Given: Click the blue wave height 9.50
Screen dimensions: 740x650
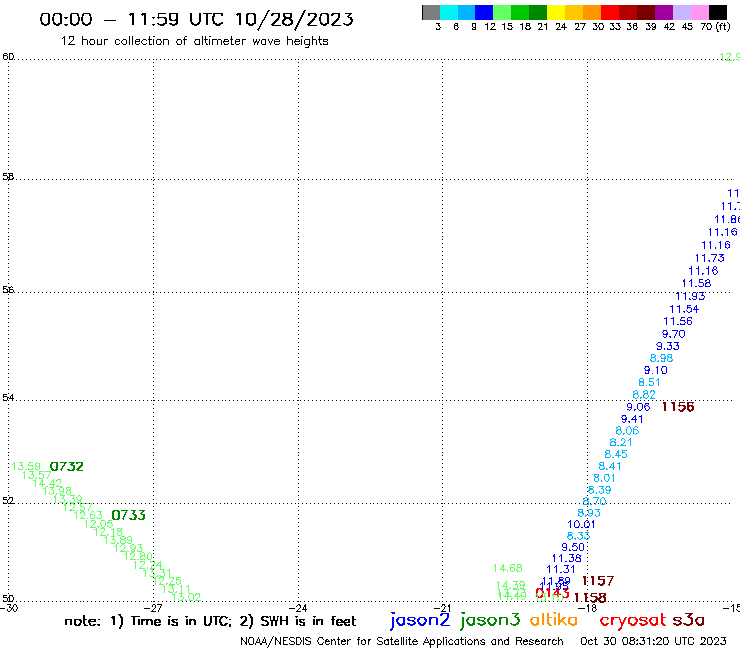Looking at the screenshot, I should tap(573, 547).
